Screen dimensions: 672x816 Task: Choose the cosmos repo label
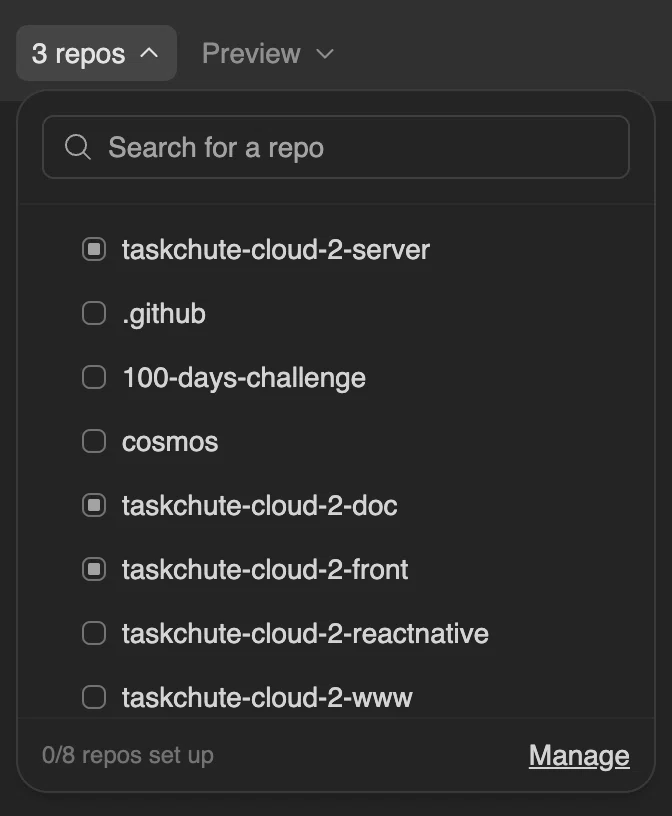coord(170,442)
